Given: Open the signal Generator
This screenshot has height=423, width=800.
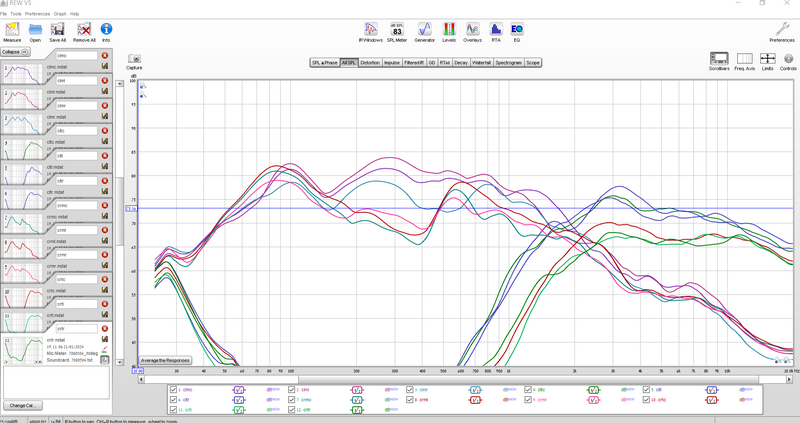Looking at the screenshot, I should pos(424,30).
